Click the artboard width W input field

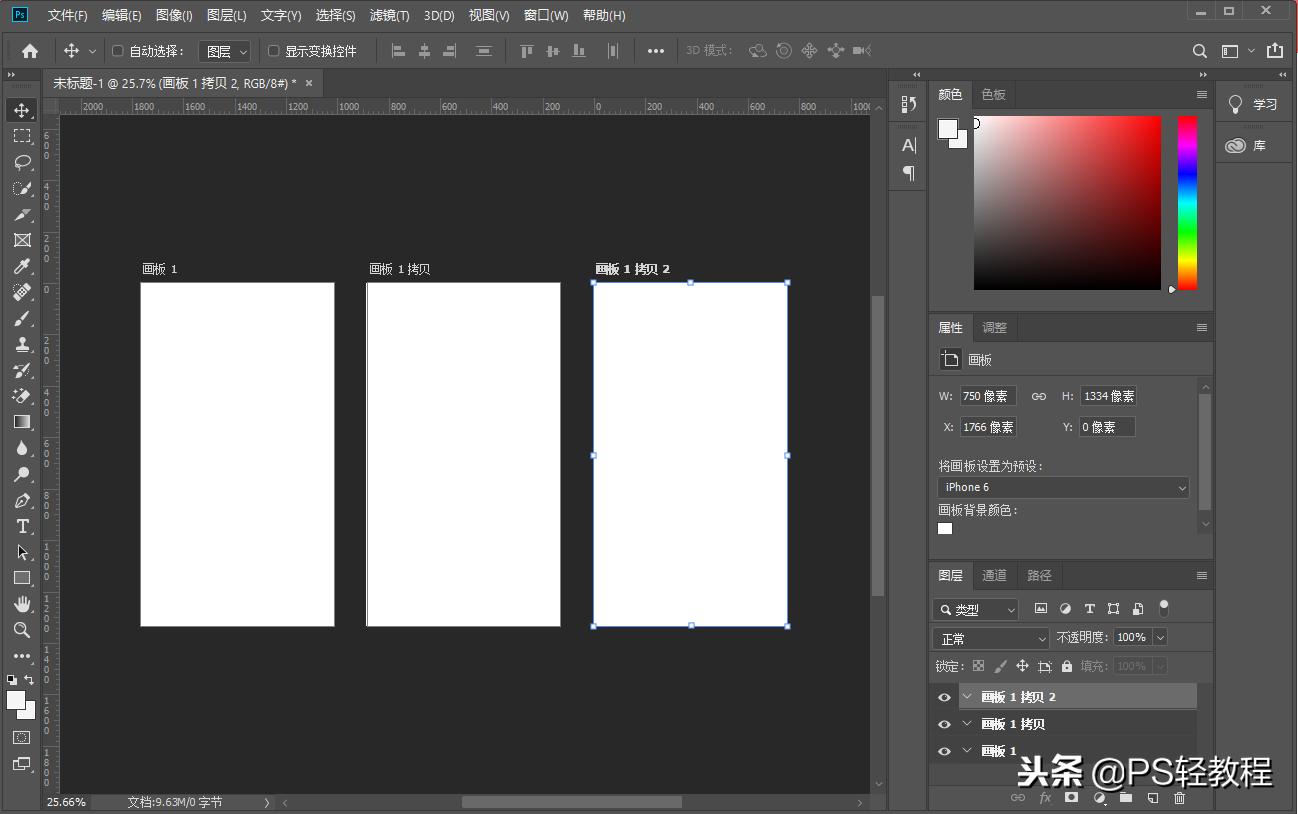(987, 396)
